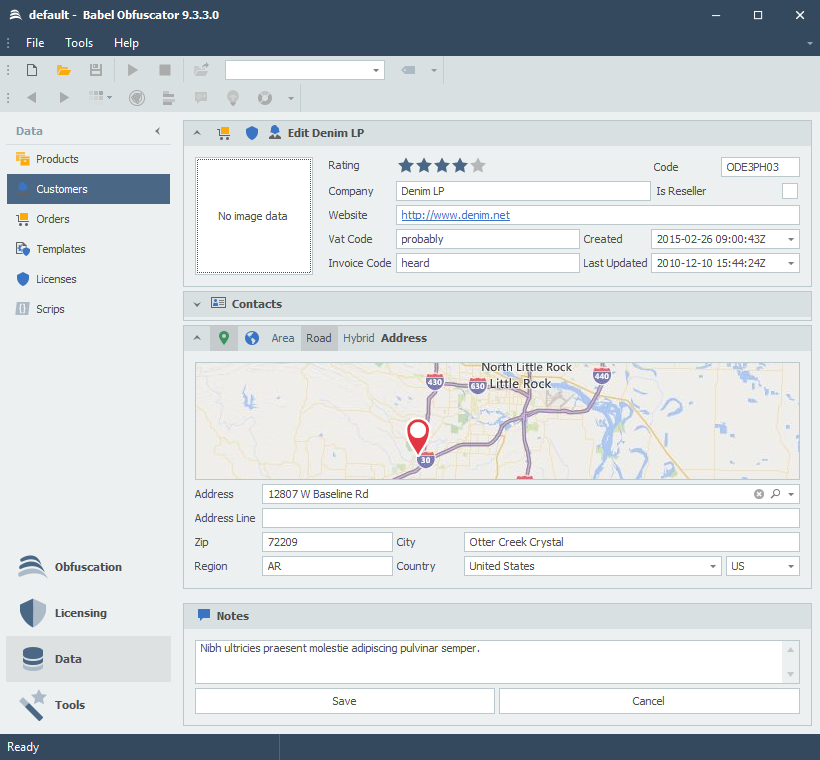Open the http://www.denim.net link
The image size is (820, 760).
point(455,215)
